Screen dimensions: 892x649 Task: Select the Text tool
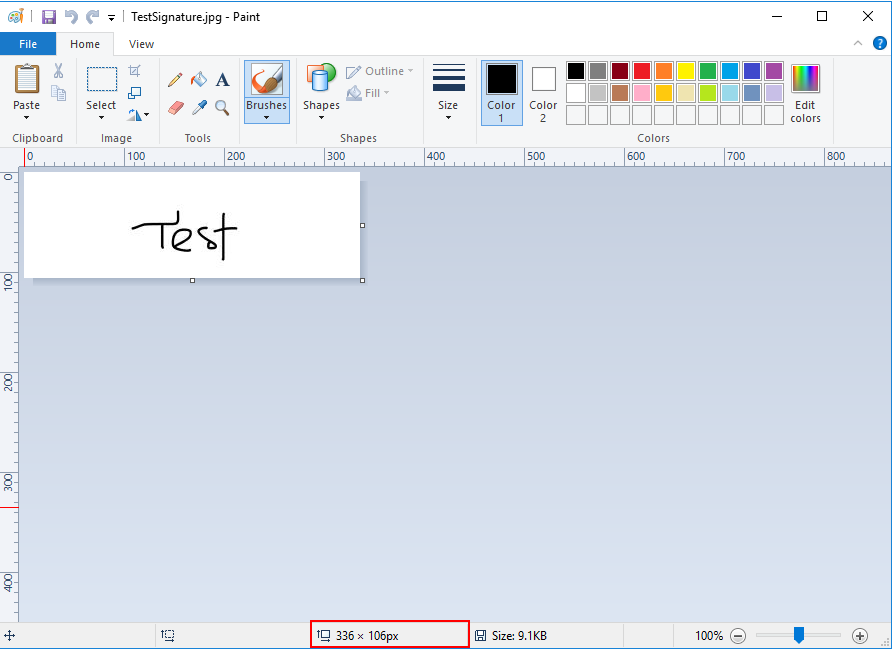(222, 80)
